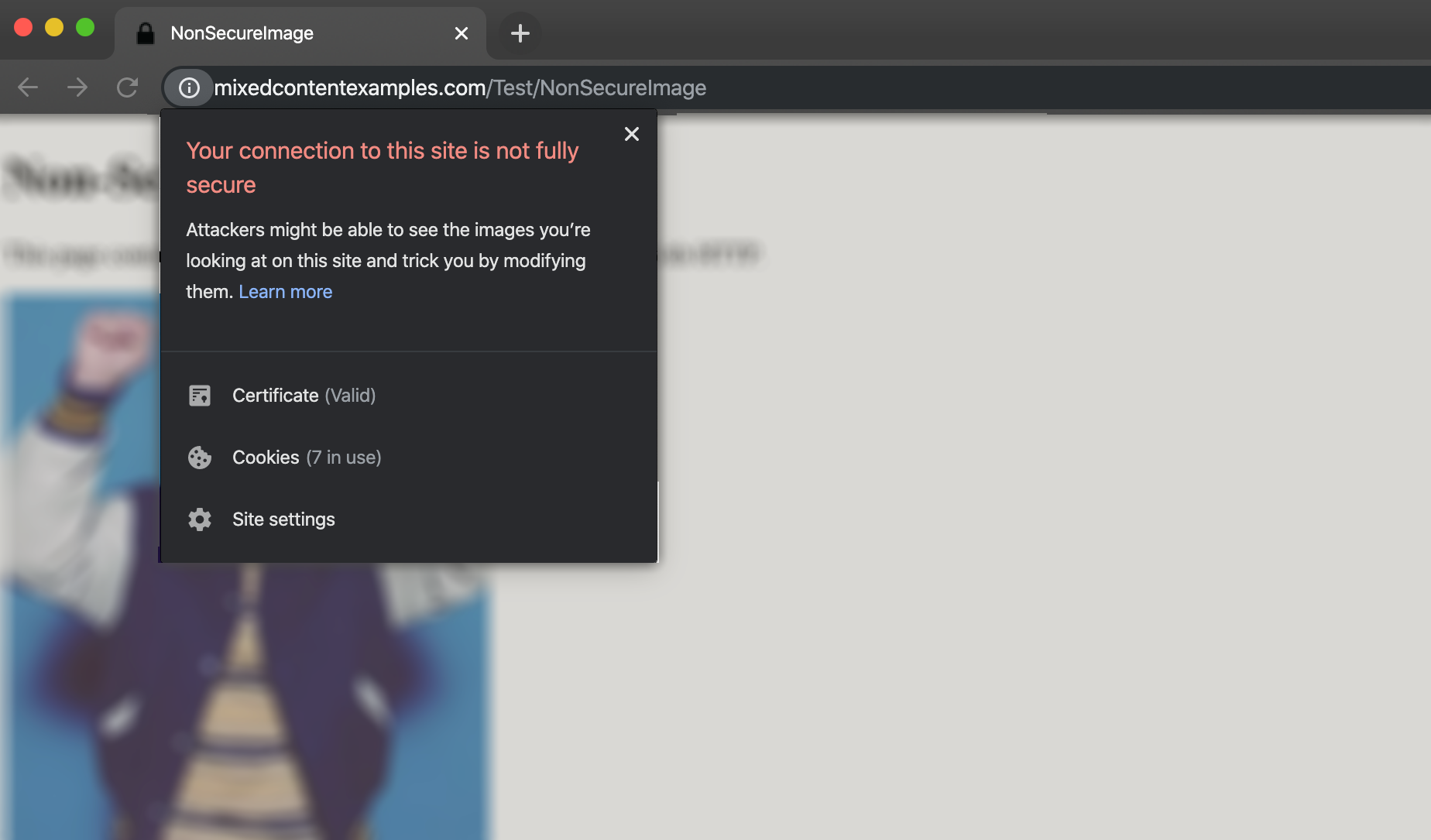Click the lock icon on the tab

[146, 33]
